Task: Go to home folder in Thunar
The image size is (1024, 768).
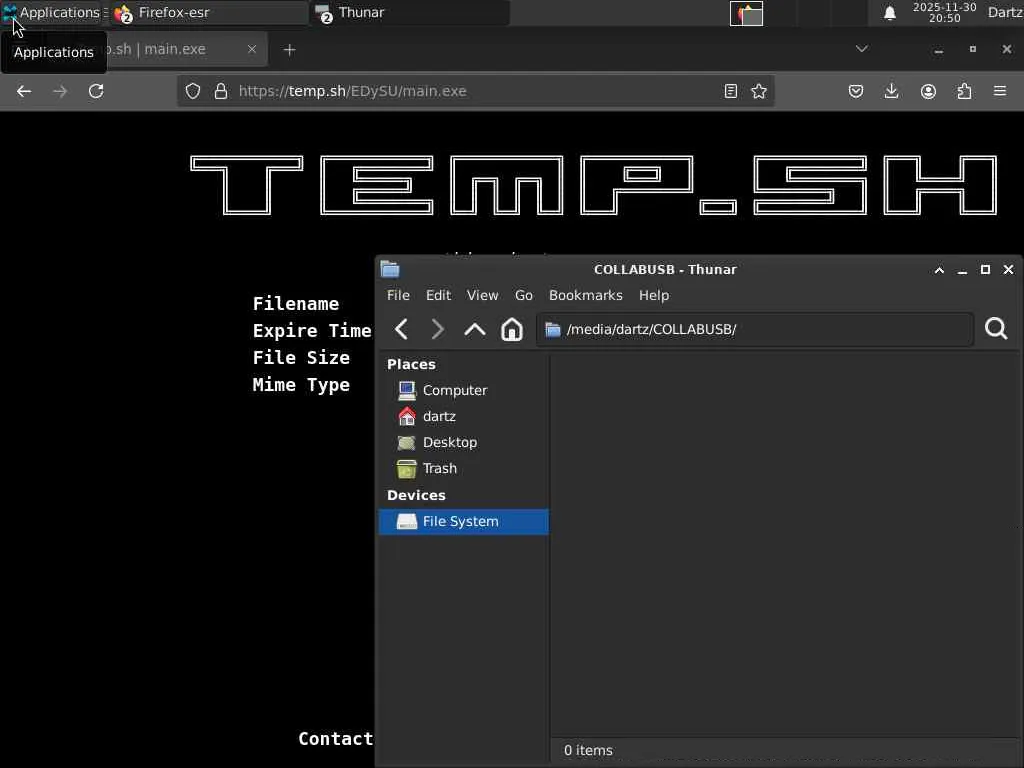Action: click(x=511, y=329)
